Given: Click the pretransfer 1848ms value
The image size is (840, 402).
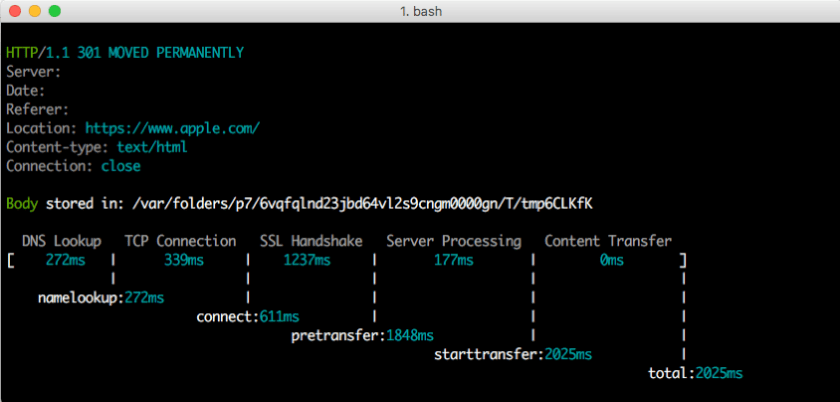Looking at the screenshot, I should (x=410, y=336).
